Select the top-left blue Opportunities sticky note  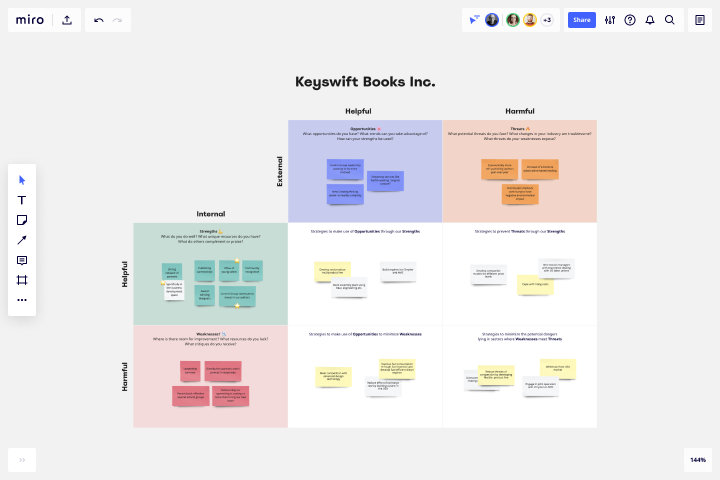click(x=345, y=169)
